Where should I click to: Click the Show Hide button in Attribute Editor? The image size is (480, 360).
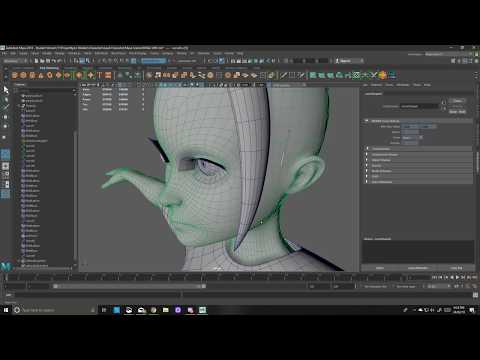pos(457,112)
